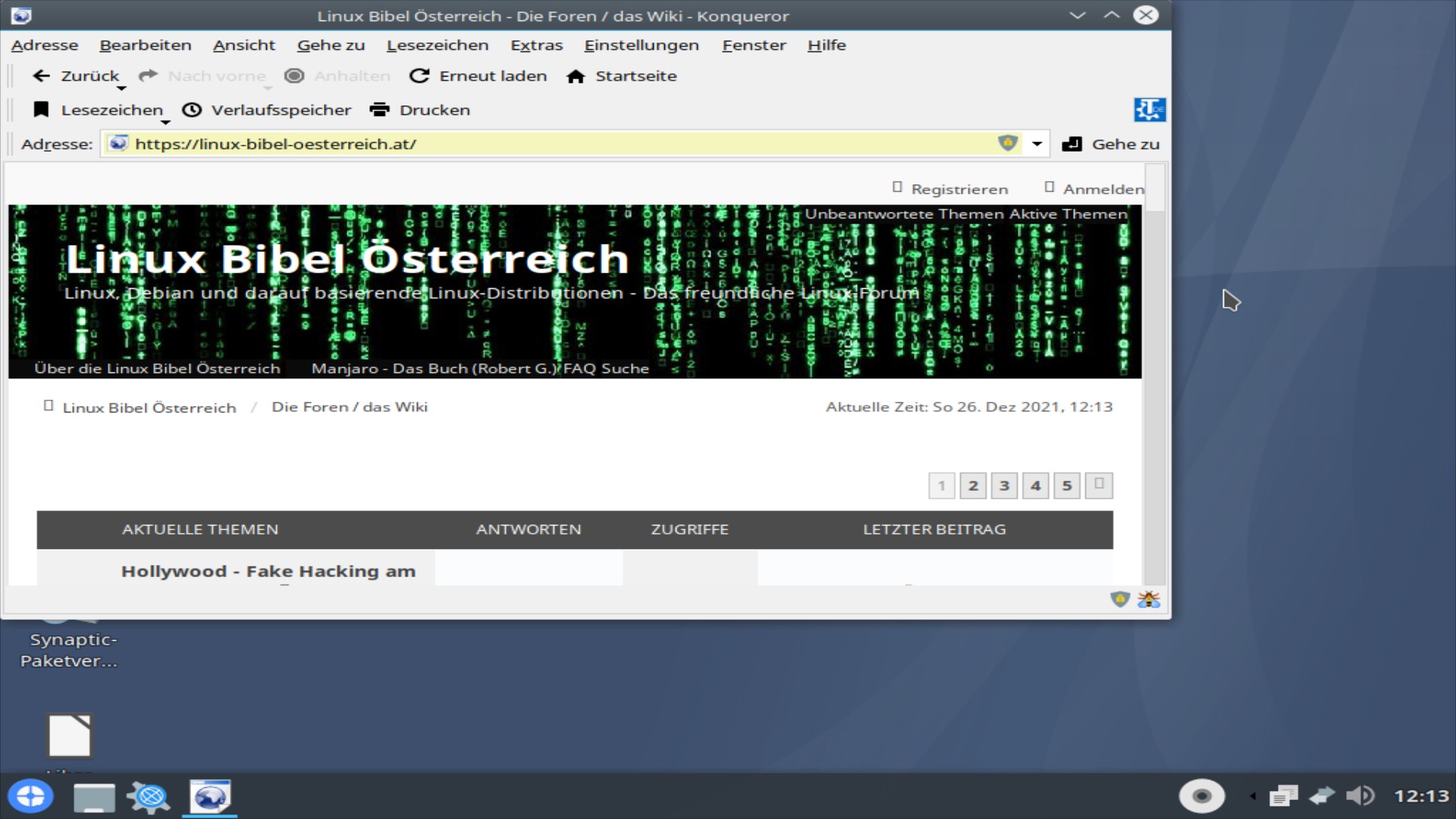Expand the Lesezeichen dropdown arrow
This screenshot has height=819, width=1456.
[x=165, y=120]
